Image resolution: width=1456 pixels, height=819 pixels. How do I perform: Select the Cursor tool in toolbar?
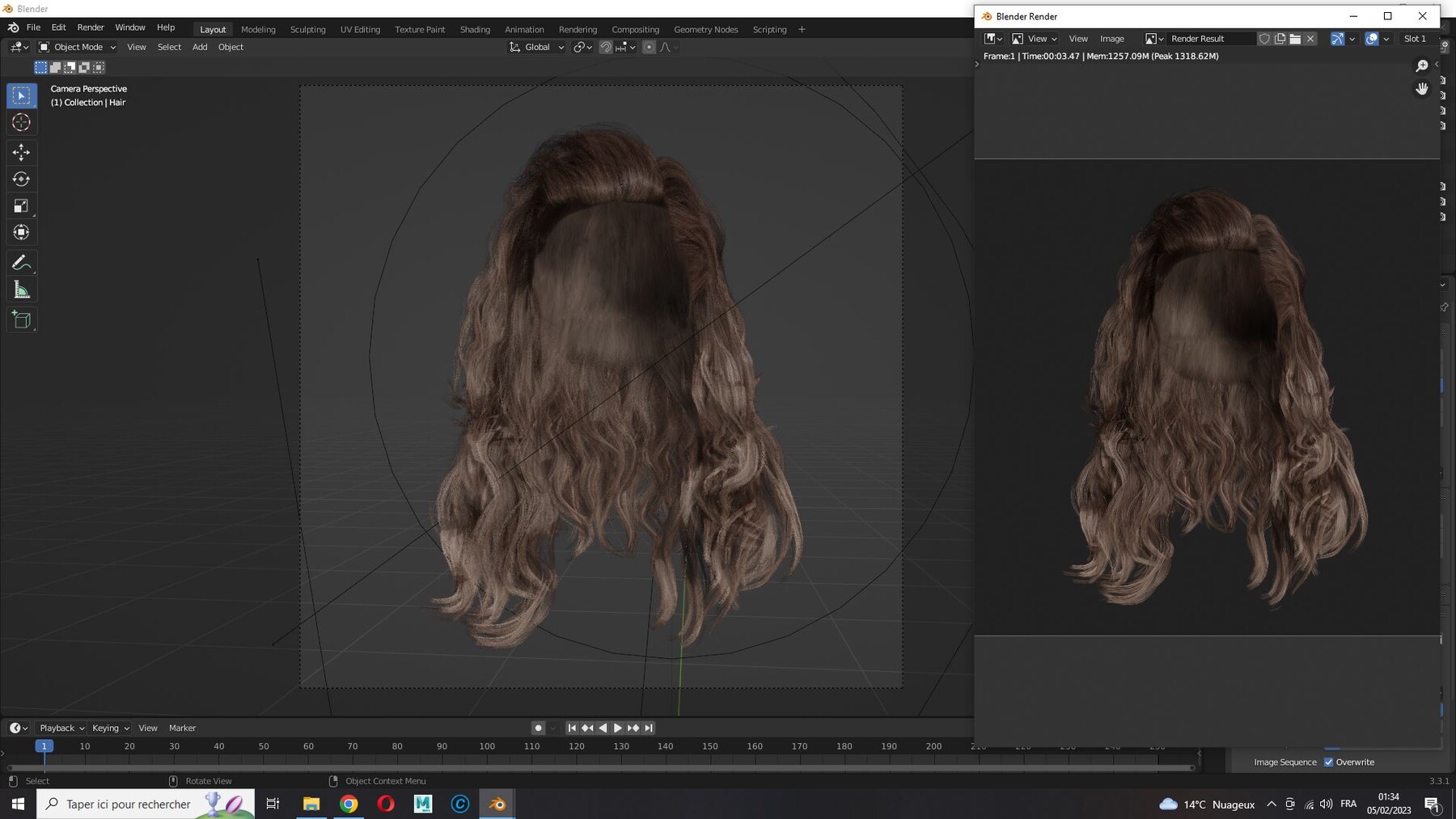[21, 122]
